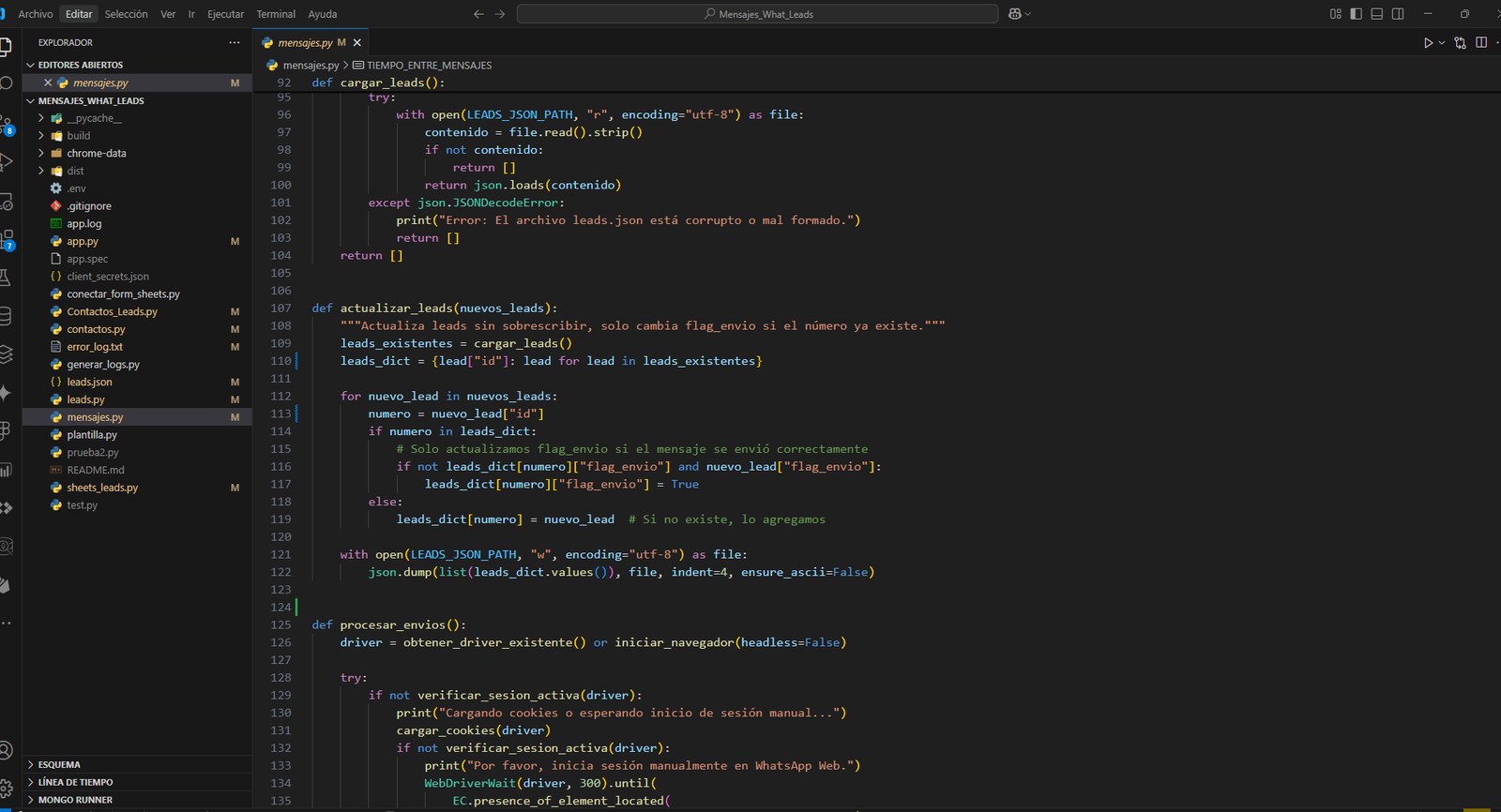Screen dimensions: 1501x812
Task: Open the Terminal menu
Action: point(276,14)
